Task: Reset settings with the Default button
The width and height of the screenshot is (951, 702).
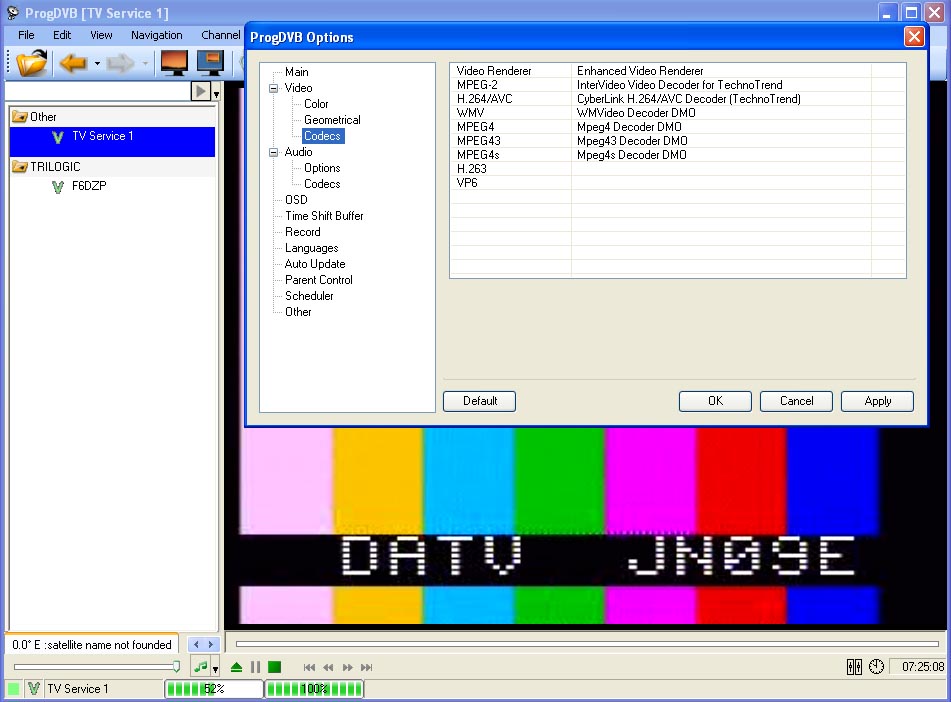Action: (x=480, y=401)
